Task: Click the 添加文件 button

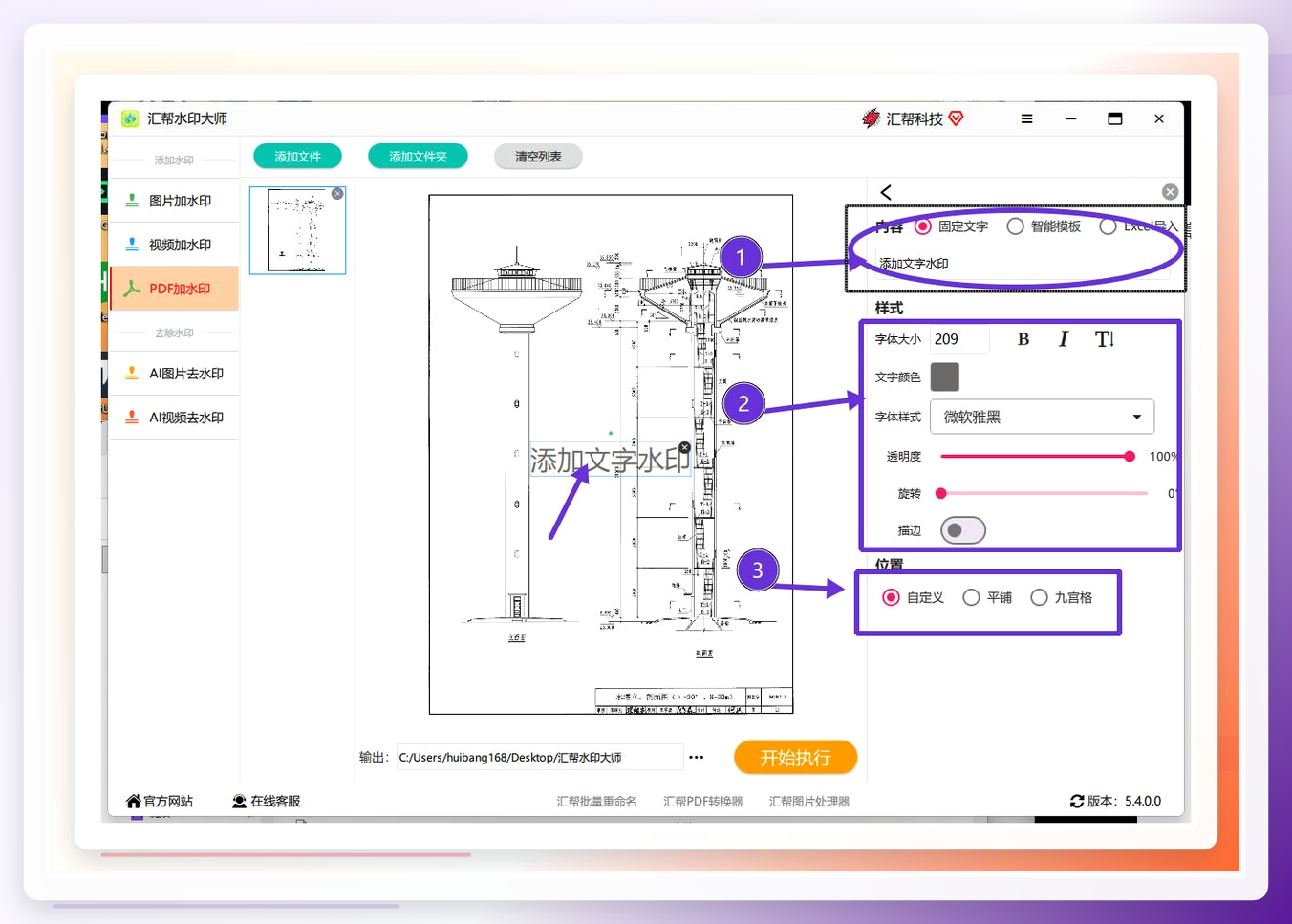Action: (297, 156)
